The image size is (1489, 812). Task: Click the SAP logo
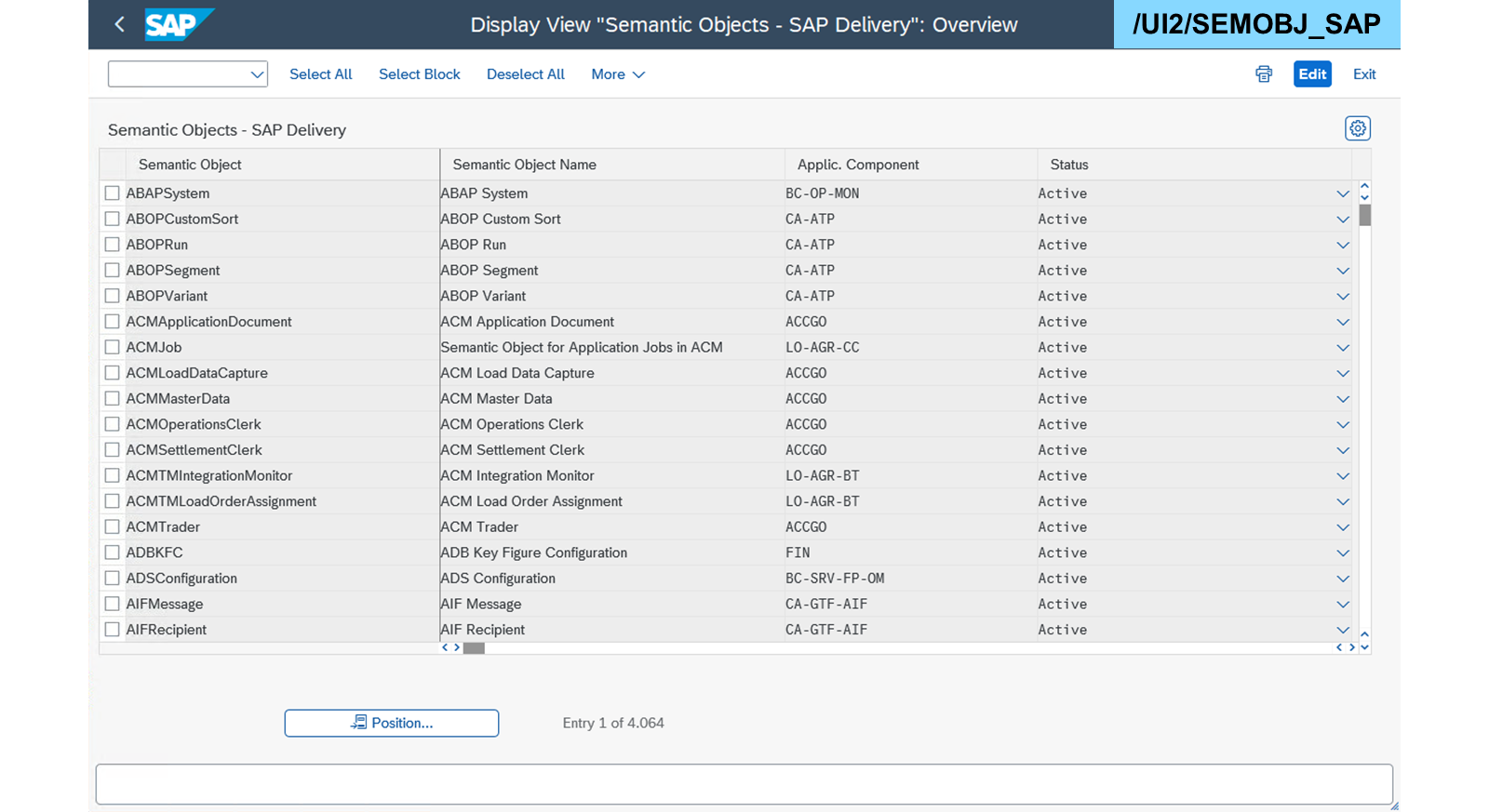point(179,24)
